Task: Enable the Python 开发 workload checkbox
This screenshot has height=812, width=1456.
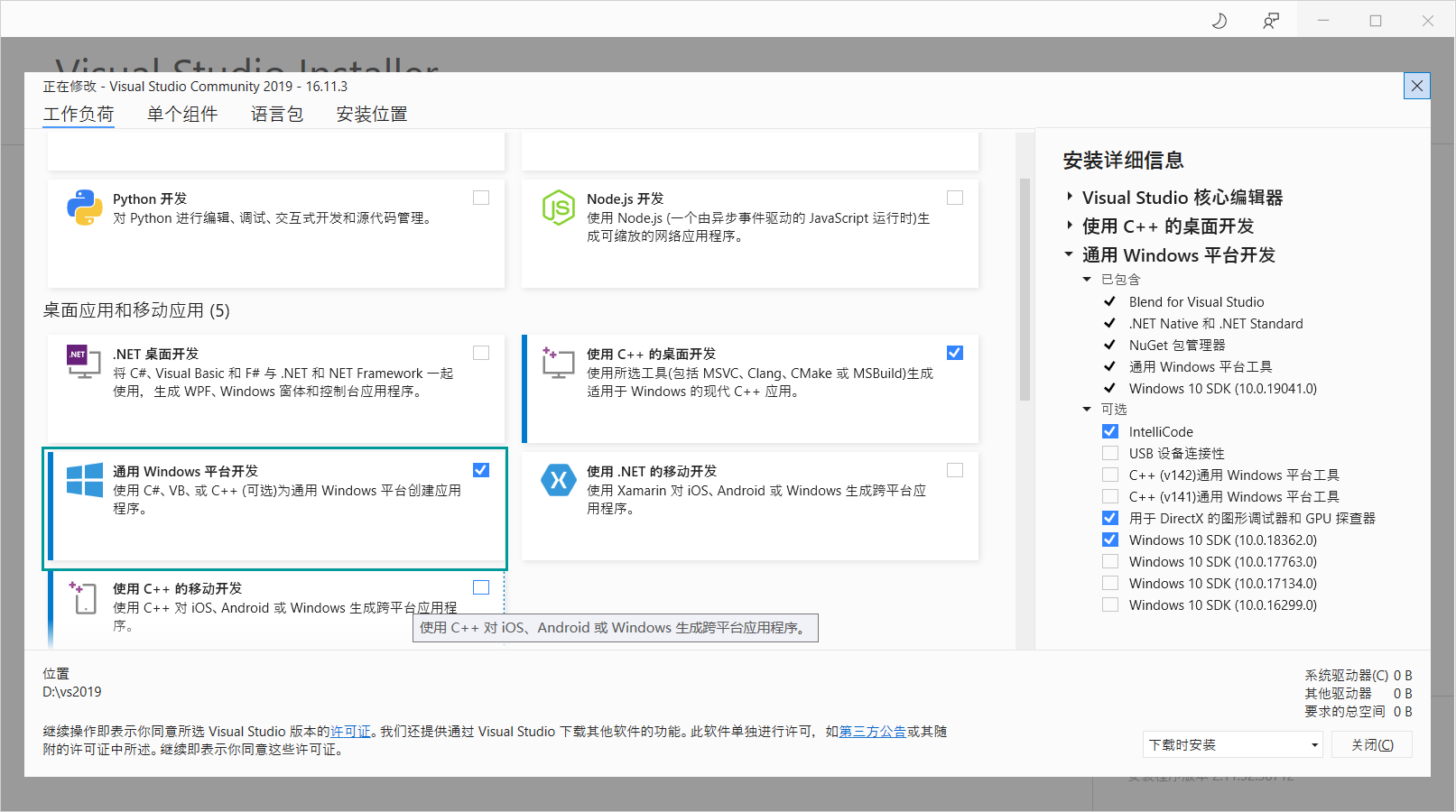Action: (x=481, y=197)
